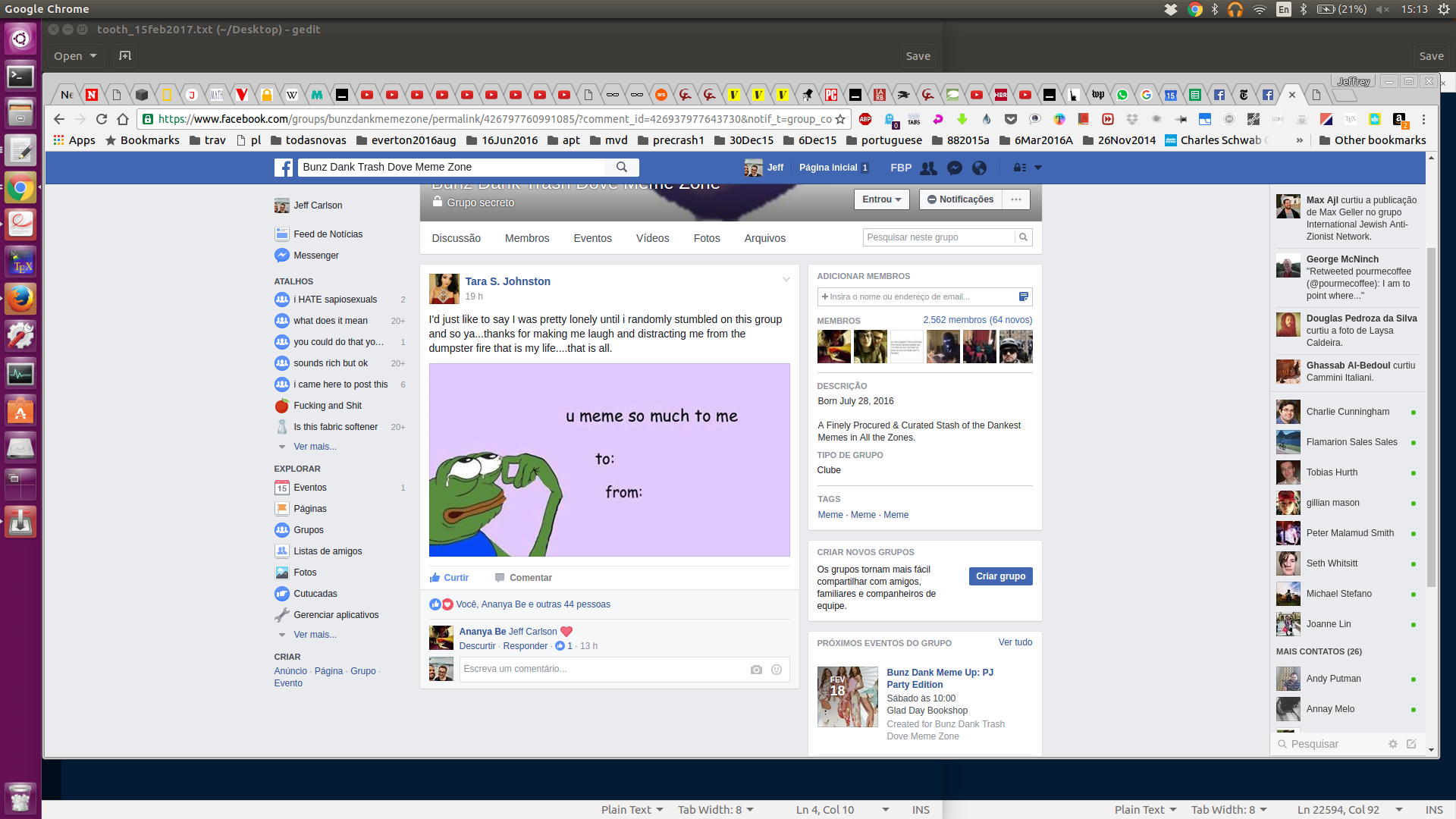Viewport: 1456px width, 819px height.
Task: Click the Pesquisar neste grupo field
Action: 939,237
